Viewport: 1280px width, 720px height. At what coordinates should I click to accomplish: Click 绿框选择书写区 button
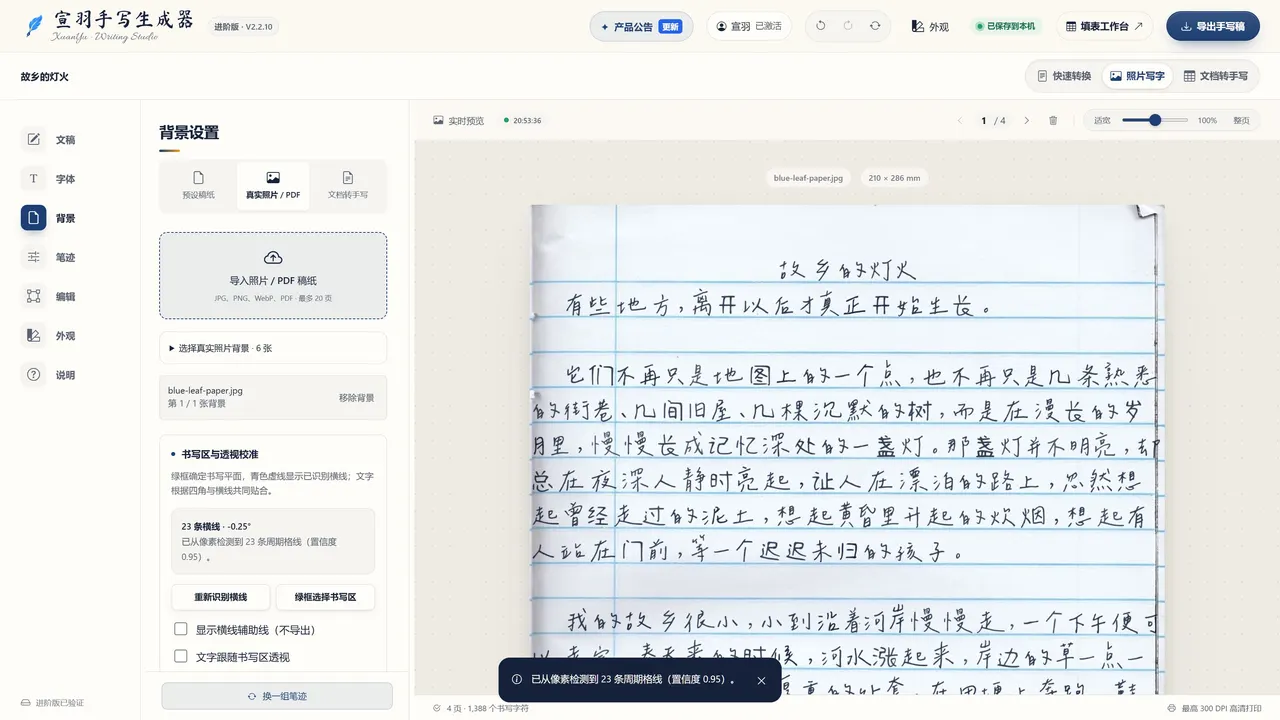[326, 597]
